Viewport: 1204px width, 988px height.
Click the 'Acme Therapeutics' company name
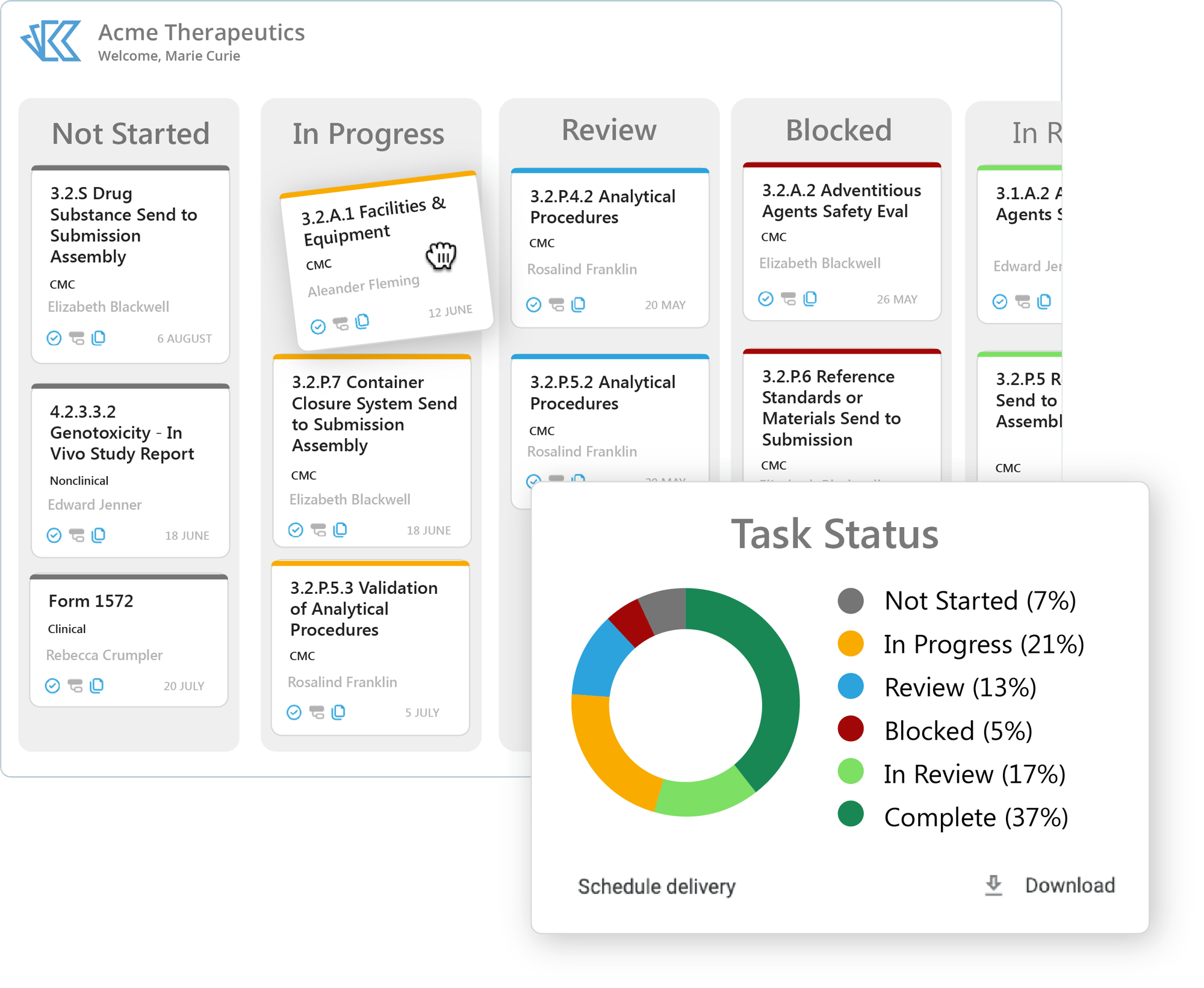click(x=202, y=32)
